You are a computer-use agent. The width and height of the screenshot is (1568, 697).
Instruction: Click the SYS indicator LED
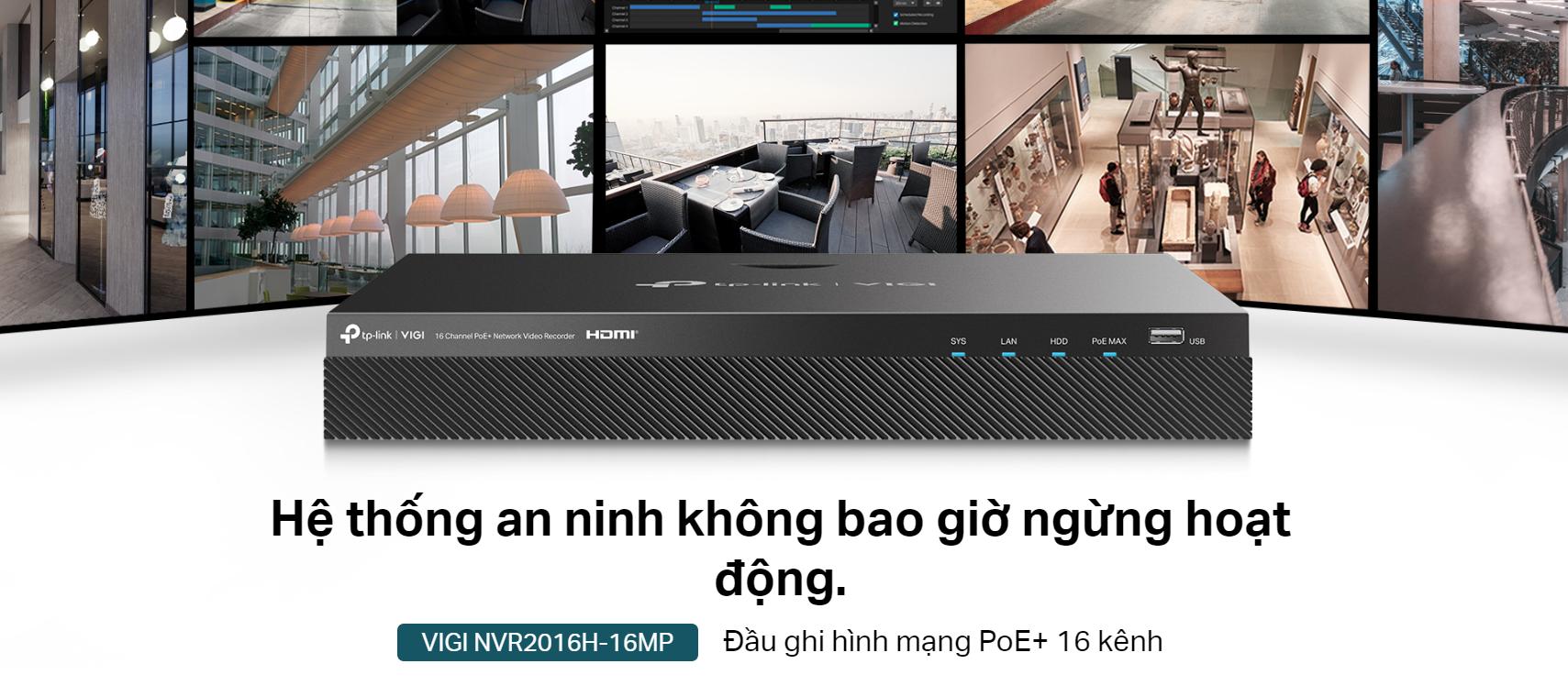[x=958, y=354]
